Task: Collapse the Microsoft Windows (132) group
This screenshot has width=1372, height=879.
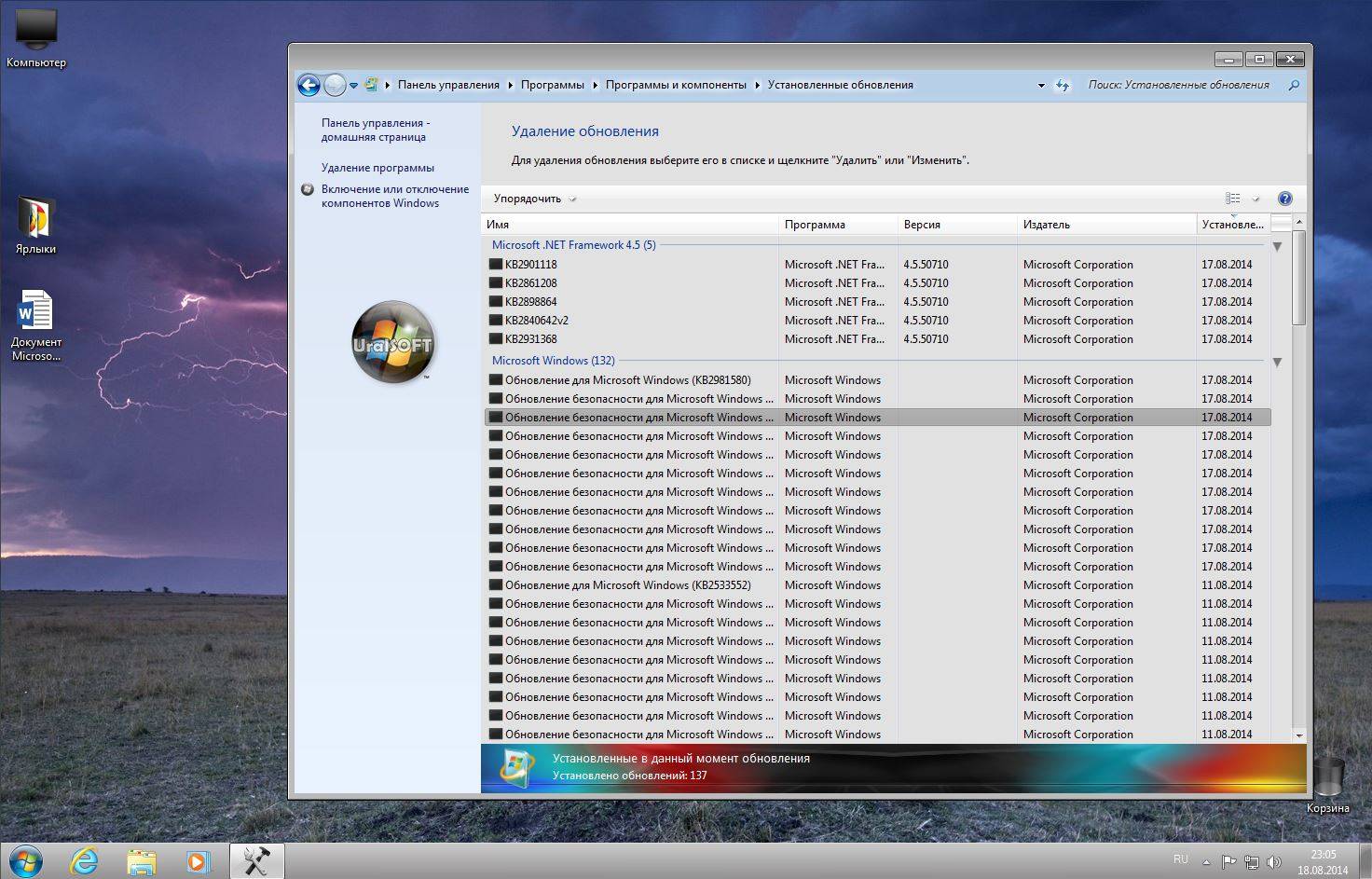Action: tap(1277, 362)
